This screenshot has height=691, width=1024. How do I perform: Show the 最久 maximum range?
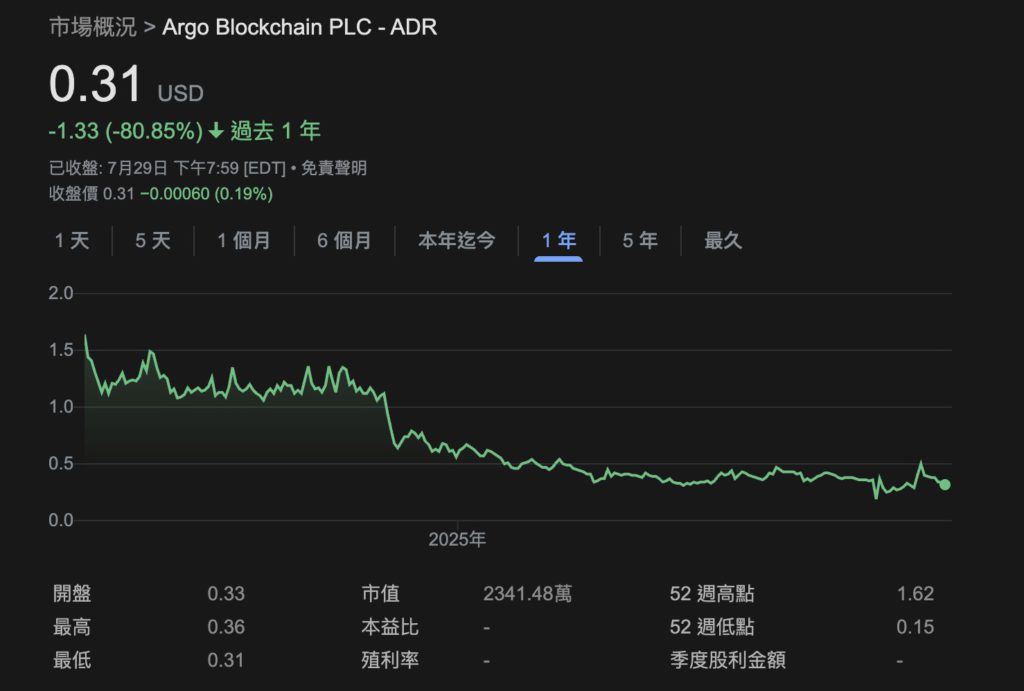click(723, 241)
